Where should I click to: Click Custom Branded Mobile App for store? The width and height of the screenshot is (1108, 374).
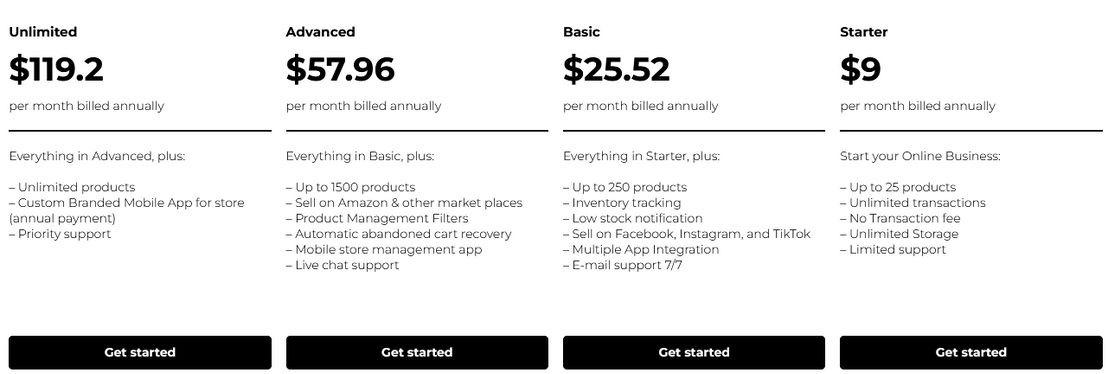(127, 203)
